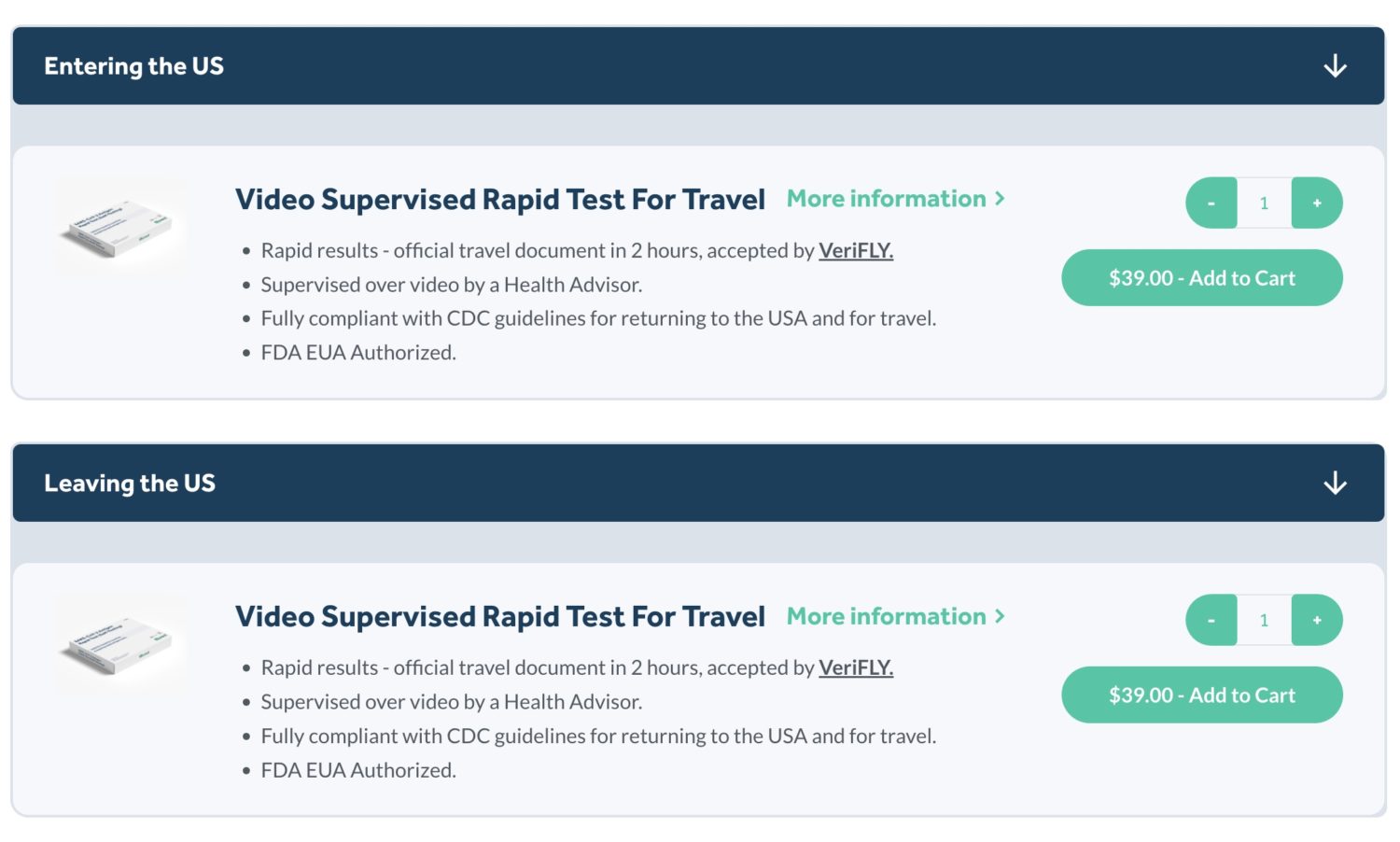Image resolution: width=1400 pixels, height=842 pixels.
Task: Increase quantity in Leaving the US section
Action: [1317, 620]
